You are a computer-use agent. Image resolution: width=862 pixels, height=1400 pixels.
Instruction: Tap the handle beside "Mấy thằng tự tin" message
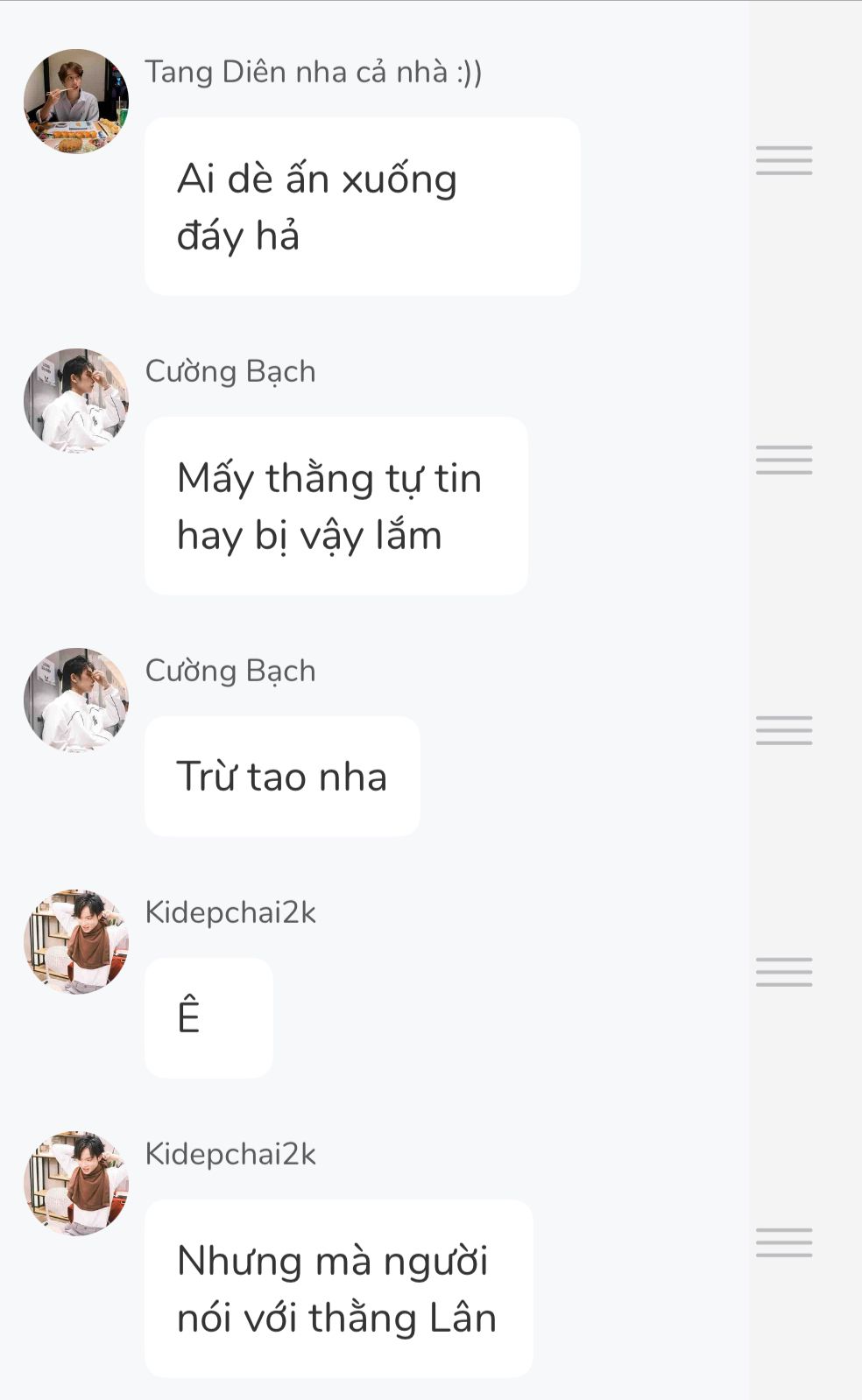pyautogui.click(x=784, y=460)
